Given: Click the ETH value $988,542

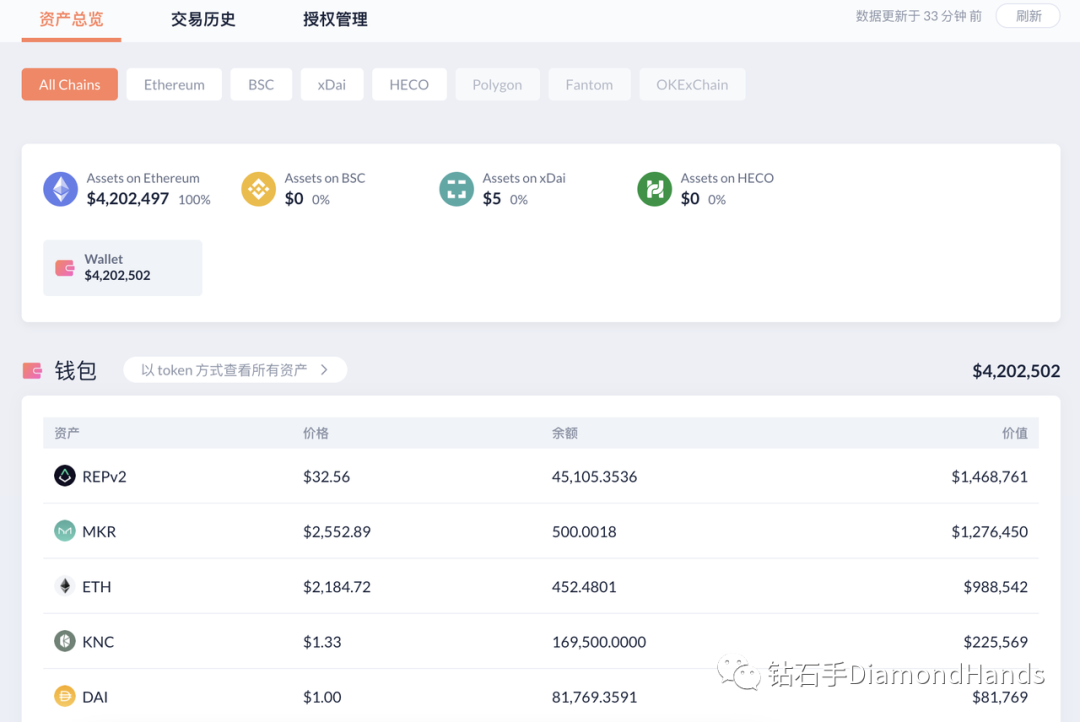Looking at the screenshot, I should click(995, 587).
